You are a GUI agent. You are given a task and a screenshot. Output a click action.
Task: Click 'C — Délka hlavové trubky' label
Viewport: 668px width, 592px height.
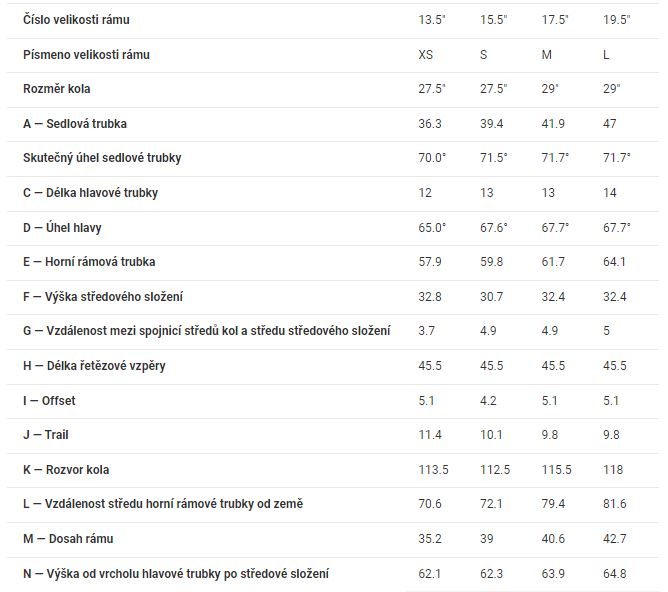coord(90,193)
